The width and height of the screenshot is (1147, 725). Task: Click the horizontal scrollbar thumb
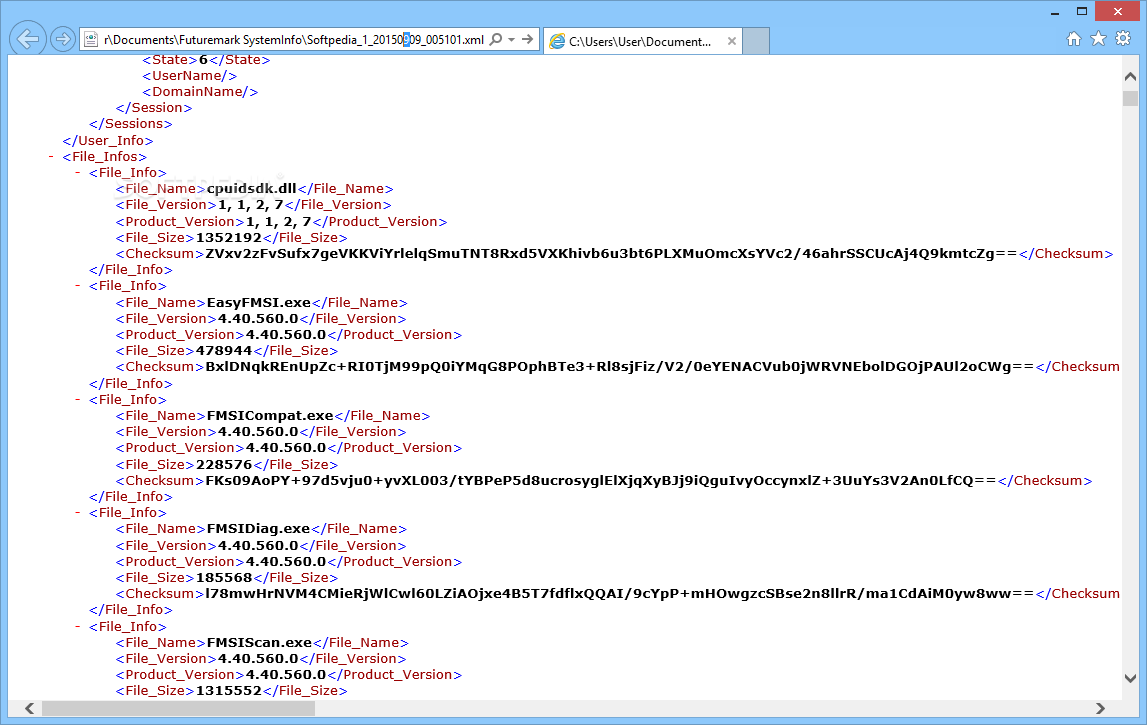coord(178,708)
